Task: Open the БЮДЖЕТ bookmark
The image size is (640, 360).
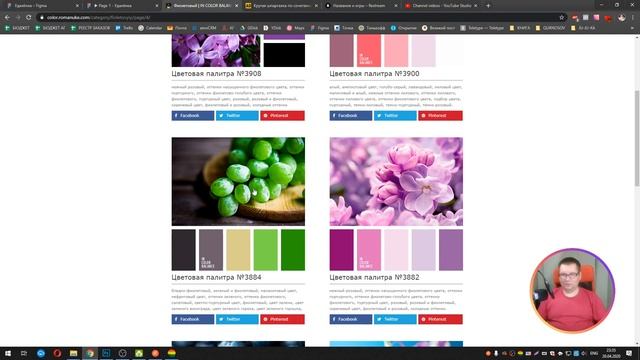Action: coord(17,28)
